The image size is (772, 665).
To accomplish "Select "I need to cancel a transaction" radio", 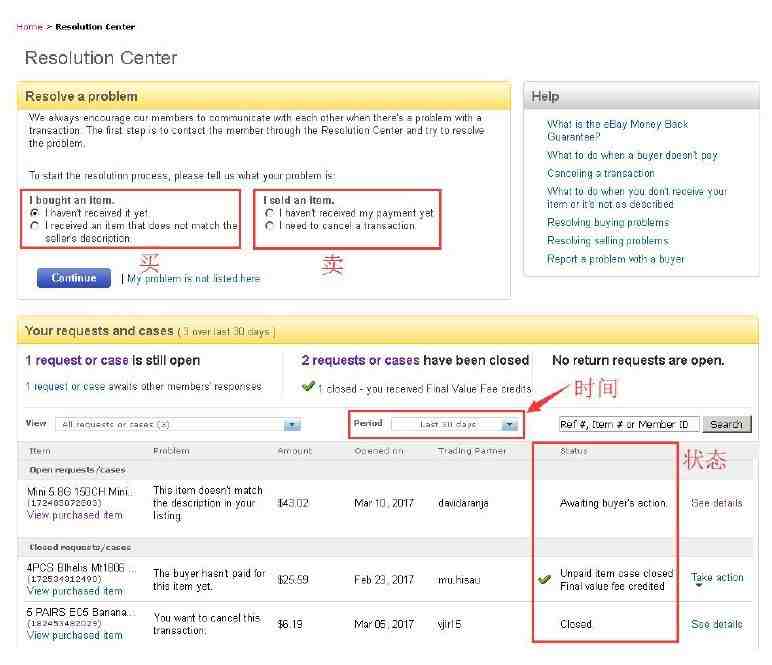I will pyautogui.click(x=269, y=226).
